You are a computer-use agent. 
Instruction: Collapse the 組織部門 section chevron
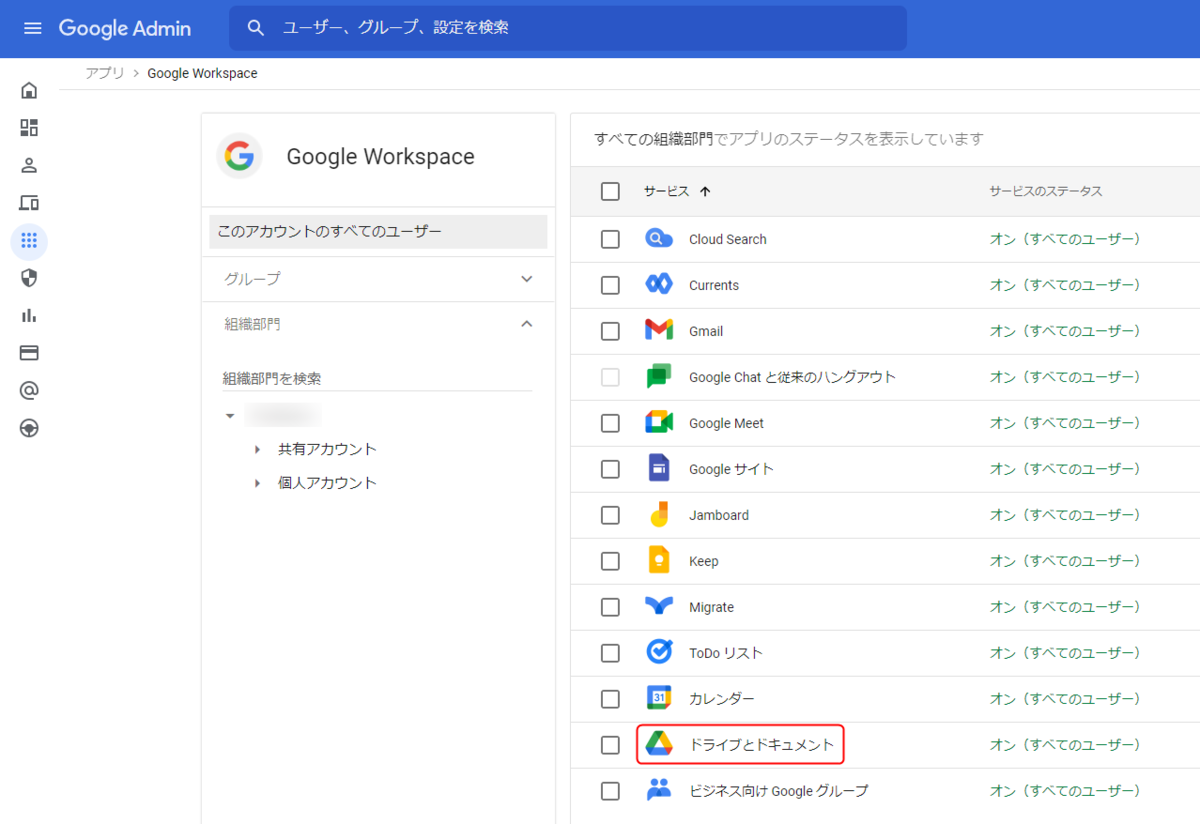pyautogui.click(x=527, y=324)
